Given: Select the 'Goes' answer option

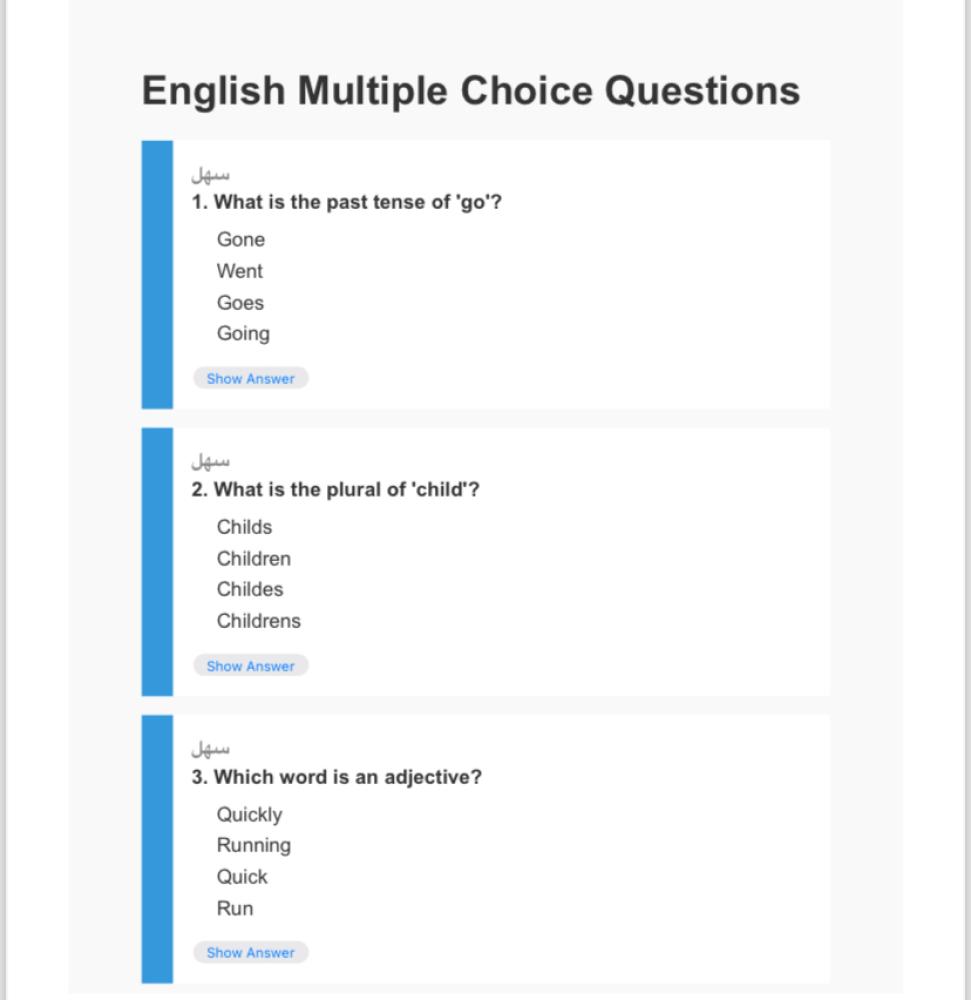Looking at the screenshot, I should pyautogui.click(x=240, y=302).
